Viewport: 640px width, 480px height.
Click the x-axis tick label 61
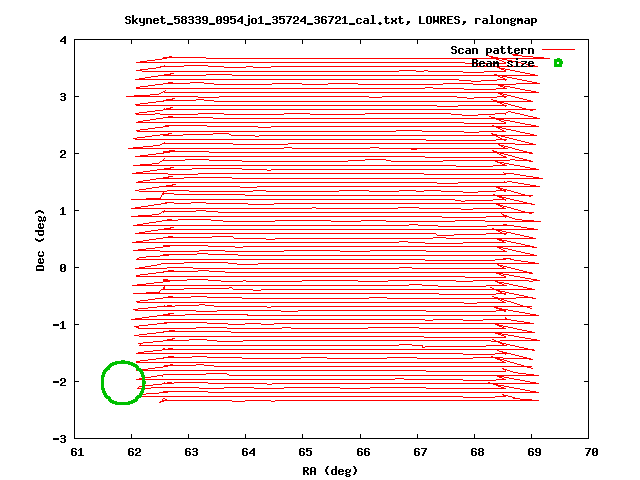(77, 452)
